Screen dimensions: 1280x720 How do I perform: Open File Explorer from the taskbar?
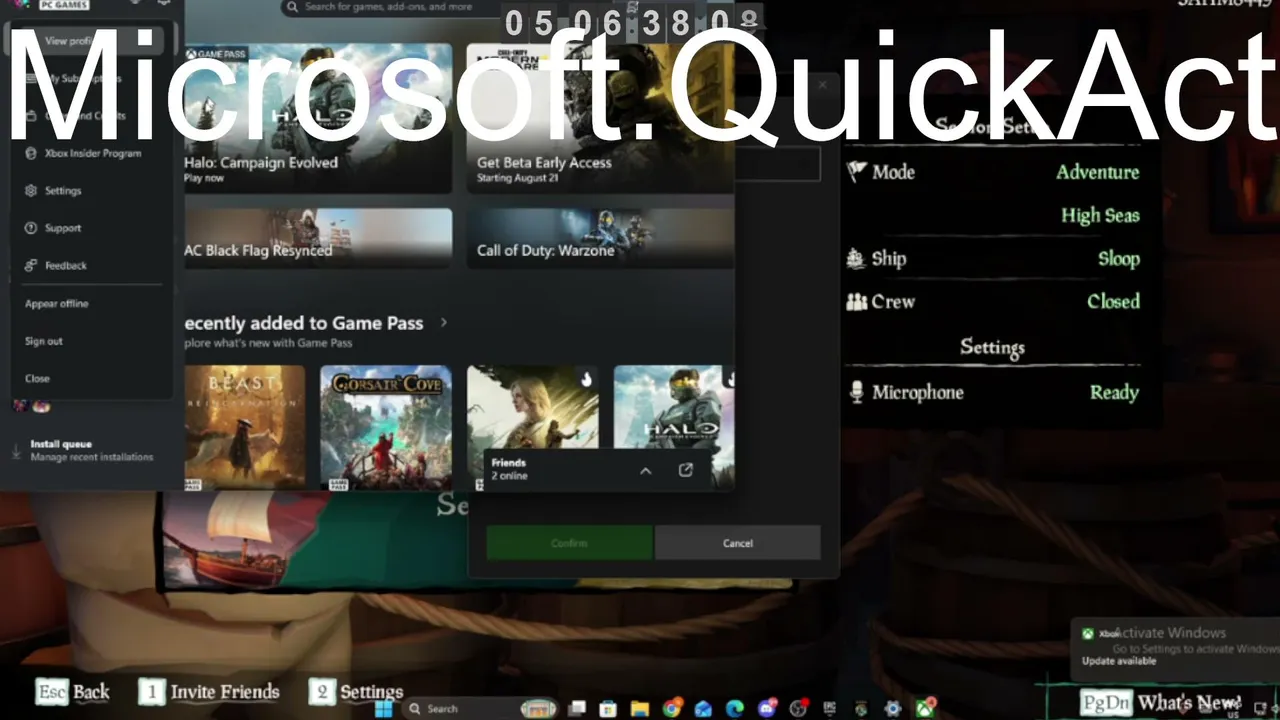[x=639, y=709]
